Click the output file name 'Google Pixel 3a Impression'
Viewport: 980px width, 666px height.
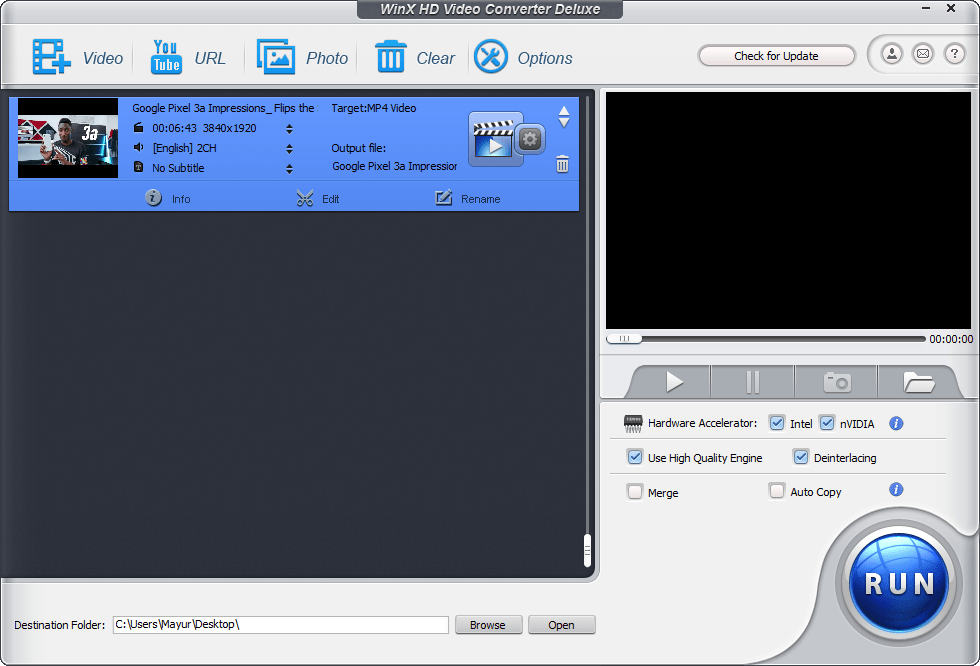click(394, 166)
